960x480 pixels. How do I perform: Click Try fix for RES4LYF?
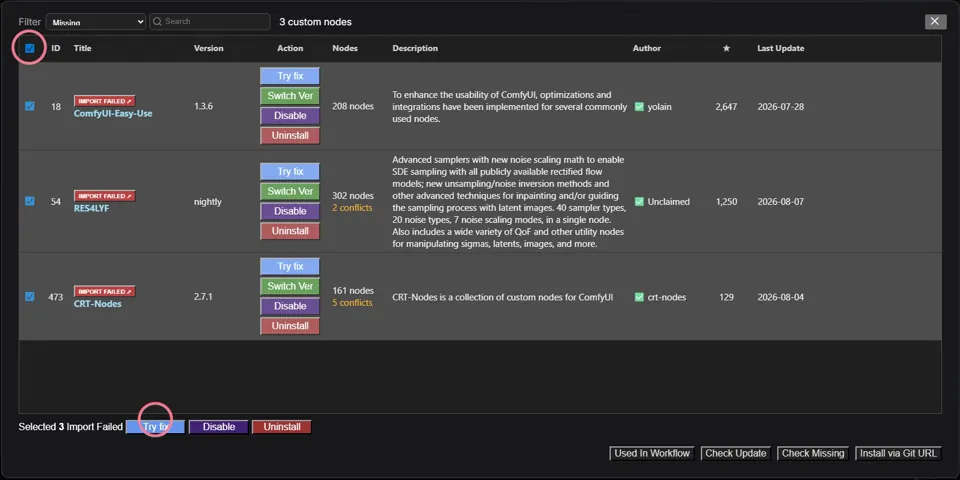click(290, 171)
